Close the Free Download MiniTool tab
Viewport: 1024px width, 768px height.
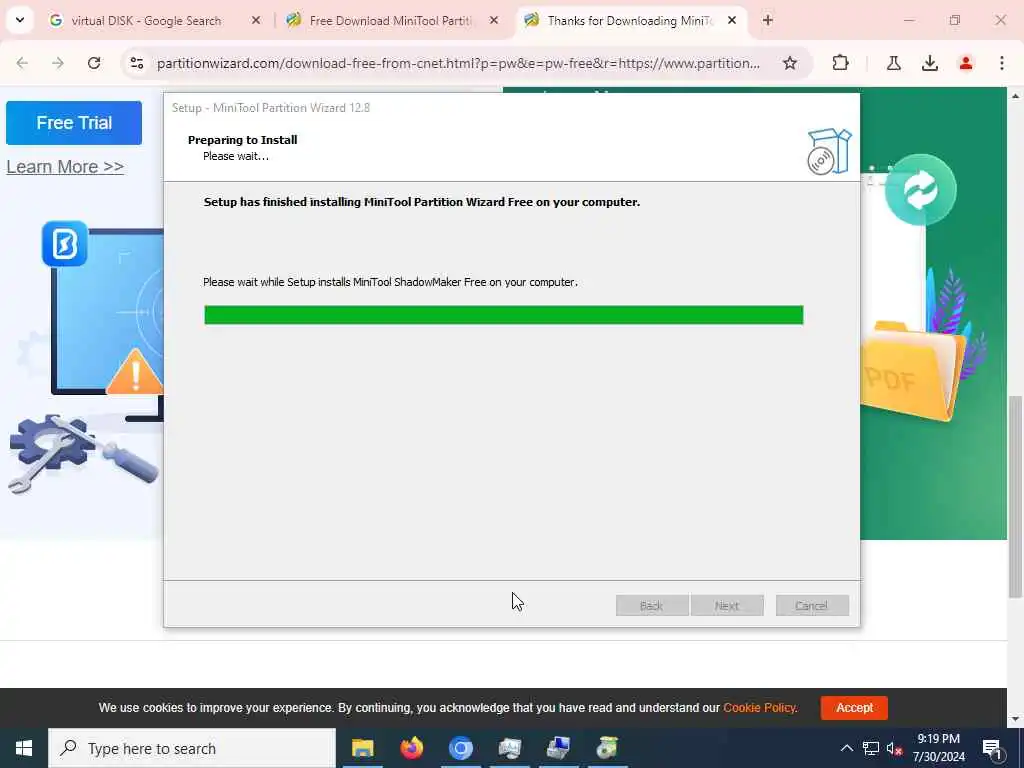(x=494, y=21)
